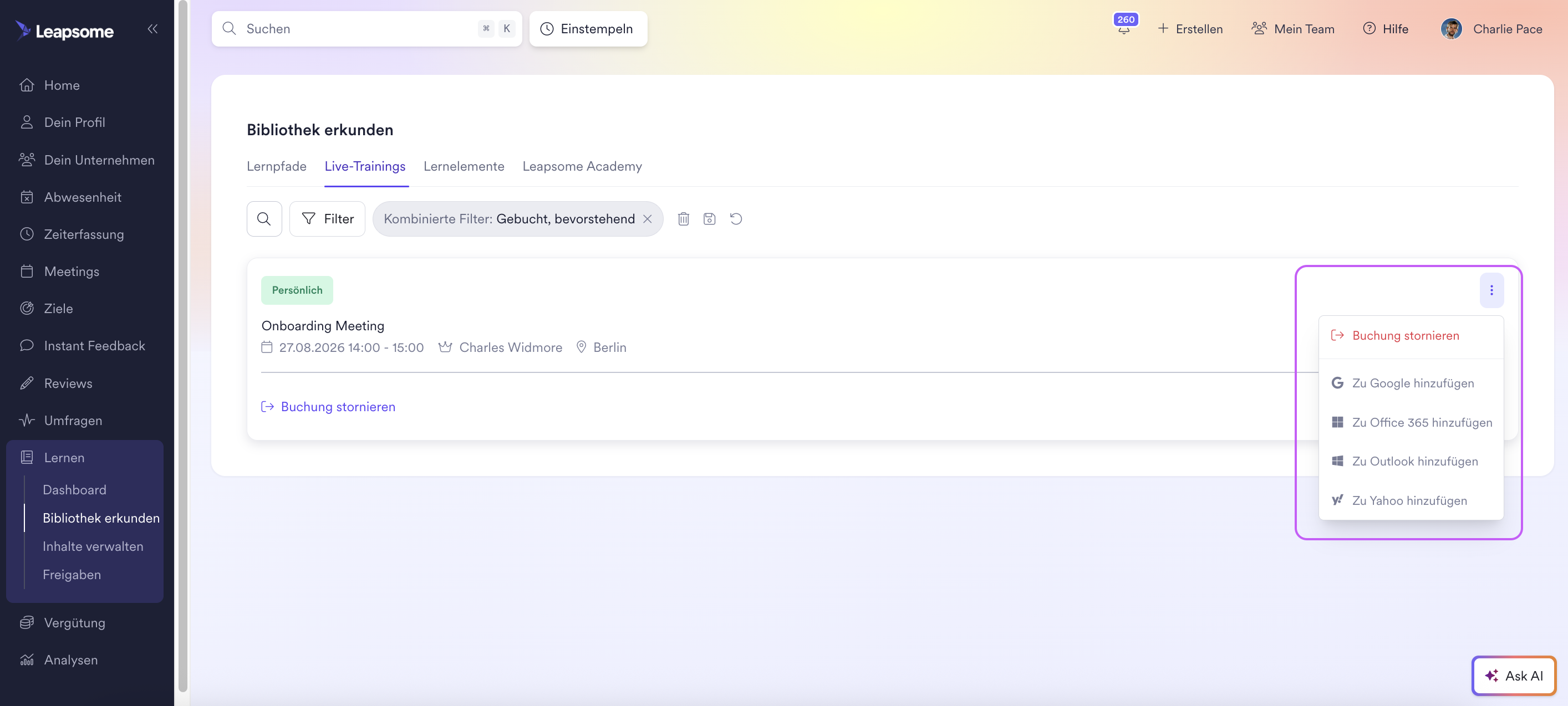Save the current filter with the disk icon
The width and height of the screenshot is (1568, 706).
[709, 219]
